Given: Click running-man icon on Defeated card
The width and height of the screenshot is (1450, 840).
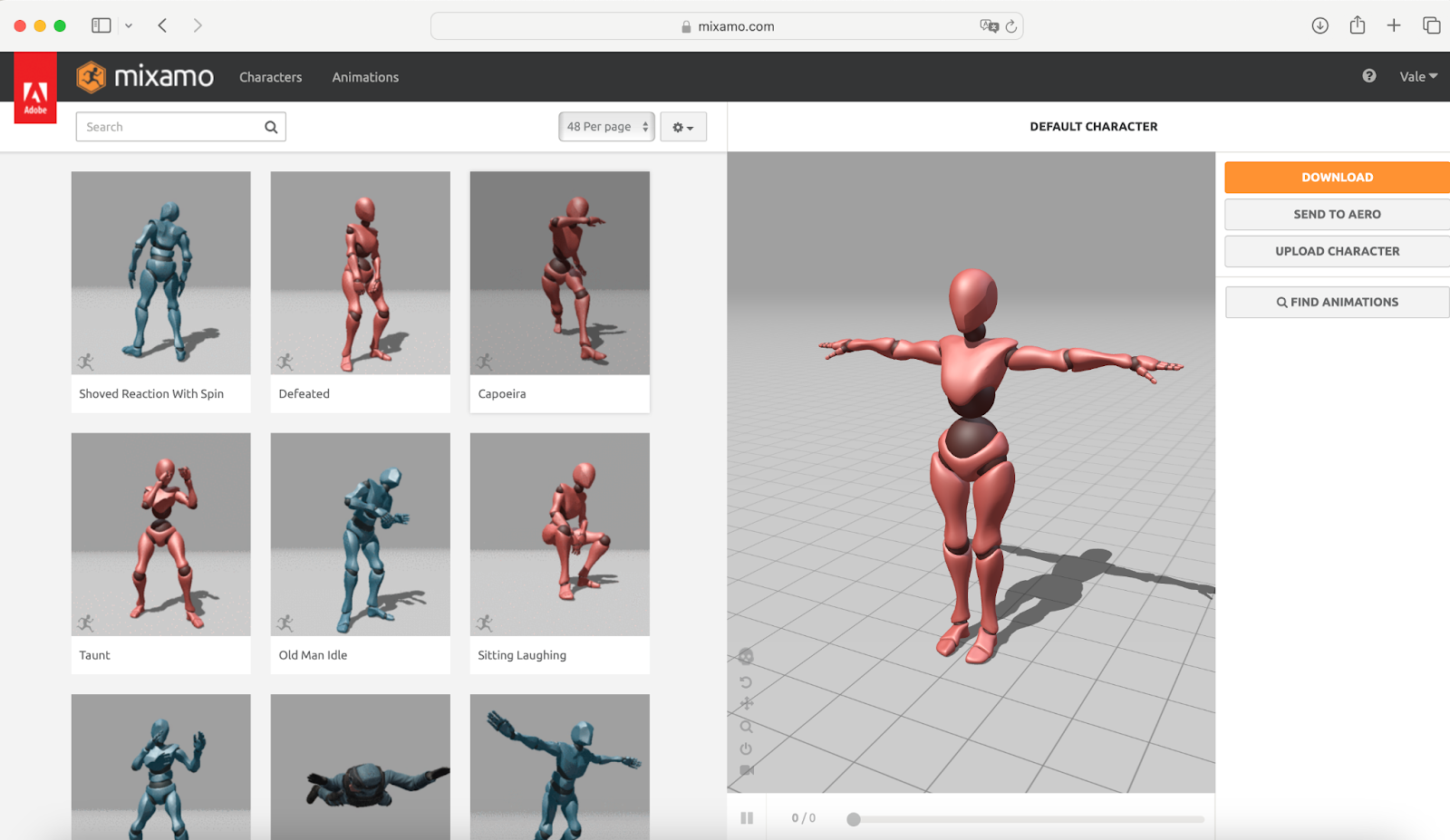Looking at the screenshot, I should [x=285, y=362].
